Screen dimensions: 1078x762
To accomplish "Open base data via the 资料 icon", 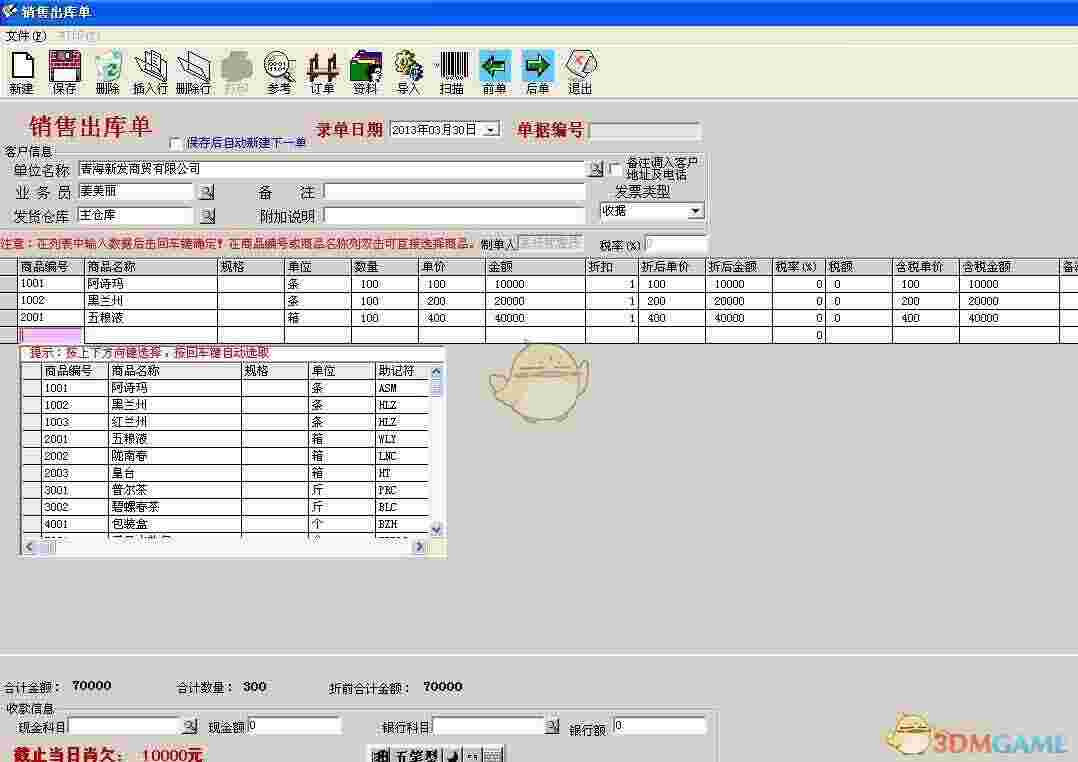I will (364, 70).
